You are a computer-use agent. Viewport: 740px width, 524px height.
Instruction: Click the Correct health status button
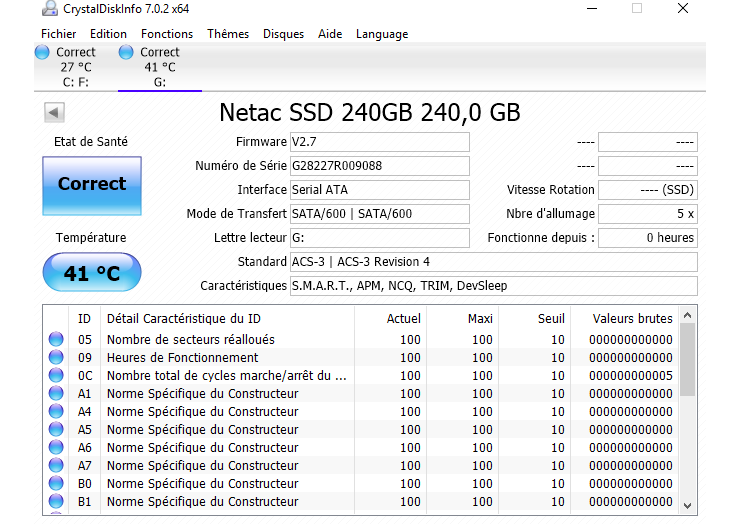click(x=92, y=186)
